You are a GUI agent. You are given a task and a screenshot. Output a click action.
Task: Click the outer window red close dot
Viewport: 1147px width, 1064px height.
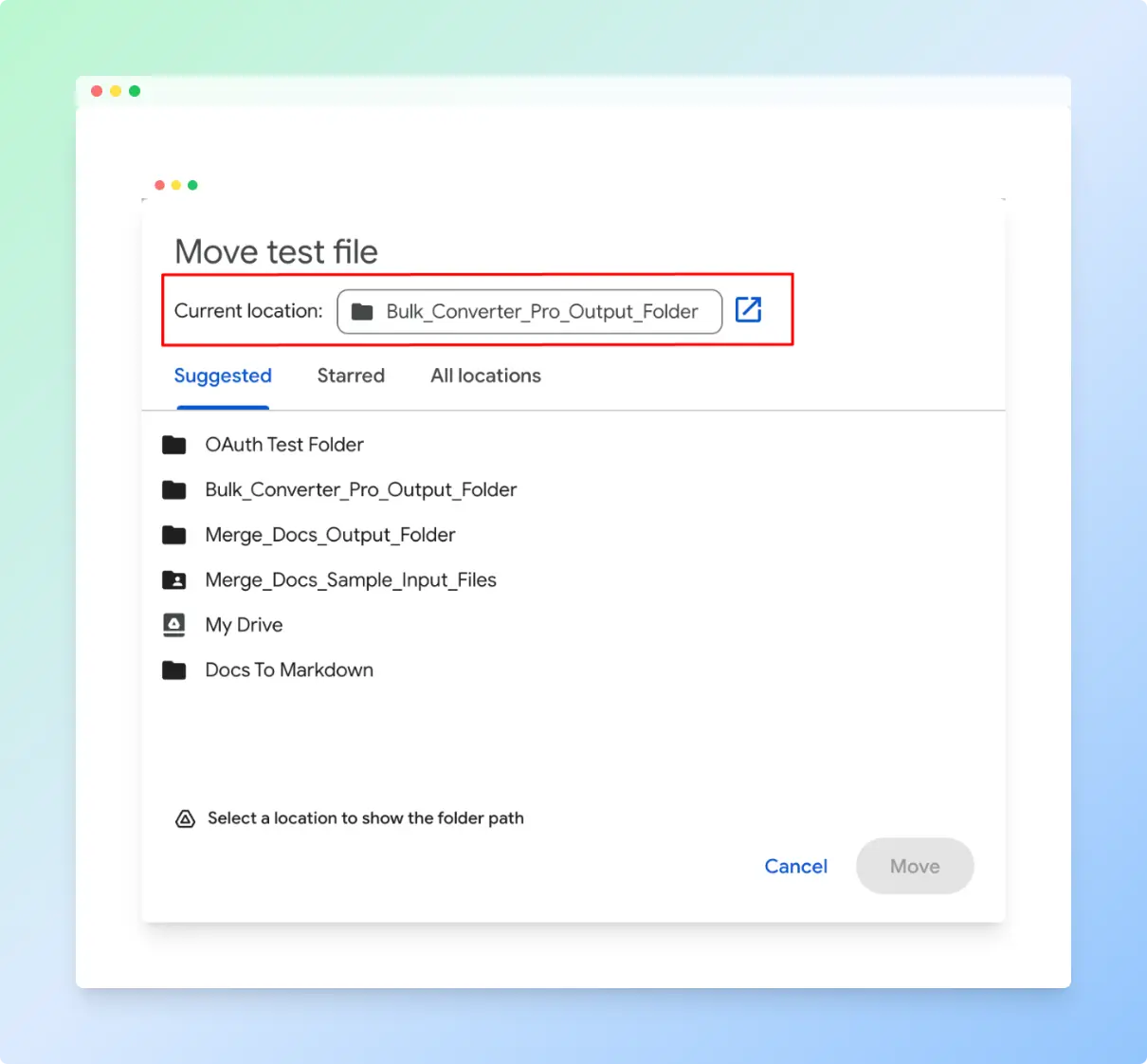97,91
